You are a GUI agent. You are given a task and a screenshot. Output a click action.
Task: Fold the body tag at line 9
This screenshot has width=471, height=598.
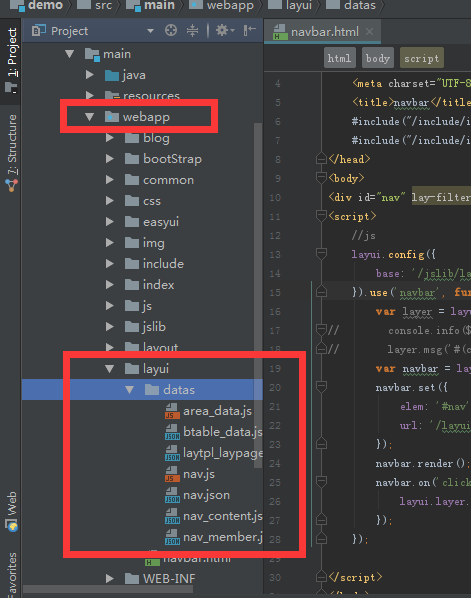click(321, 177)
